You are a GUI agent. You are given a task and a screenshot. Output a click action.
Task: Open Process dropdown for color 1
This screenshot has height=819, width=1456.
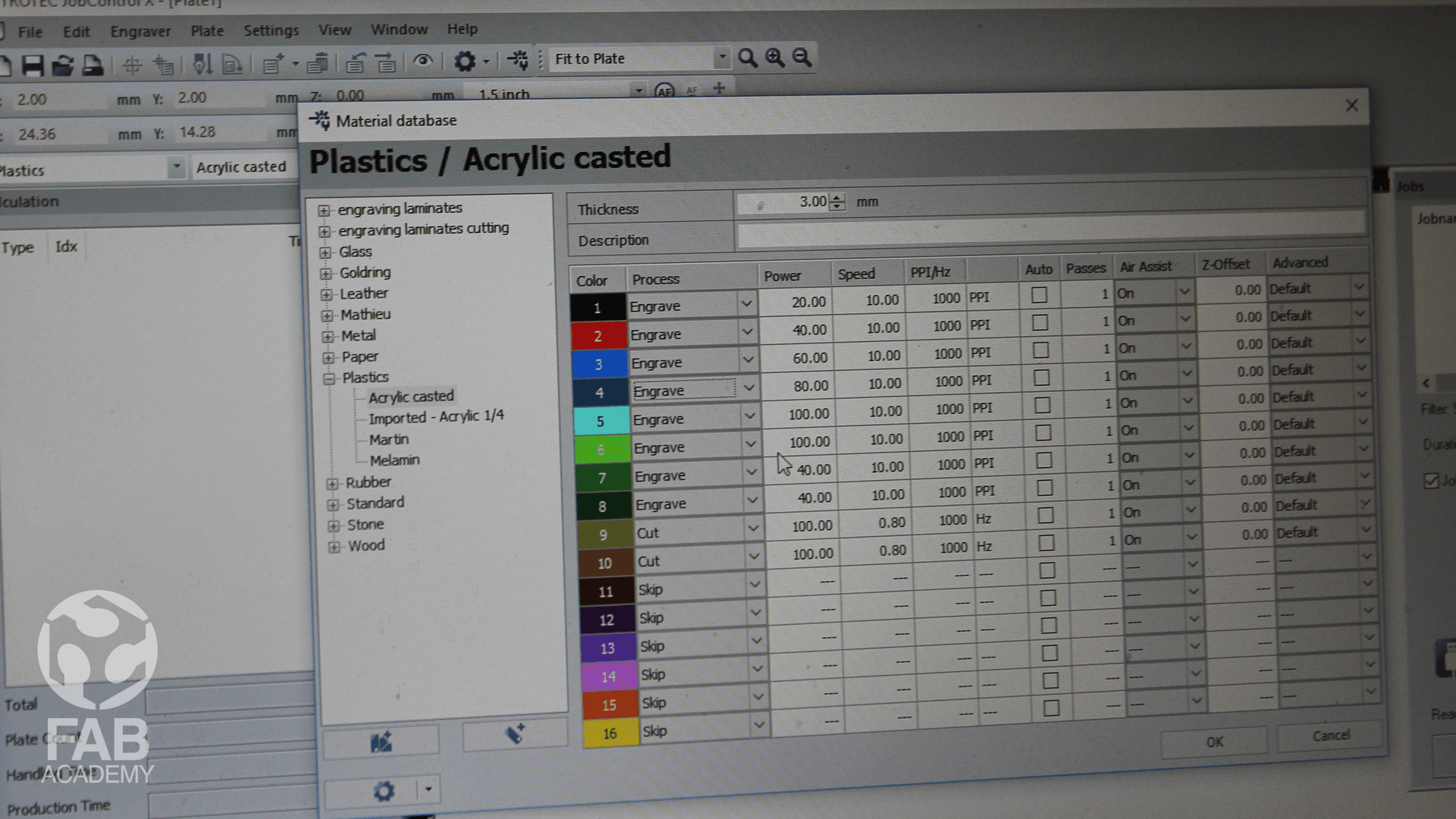[746, 304]
